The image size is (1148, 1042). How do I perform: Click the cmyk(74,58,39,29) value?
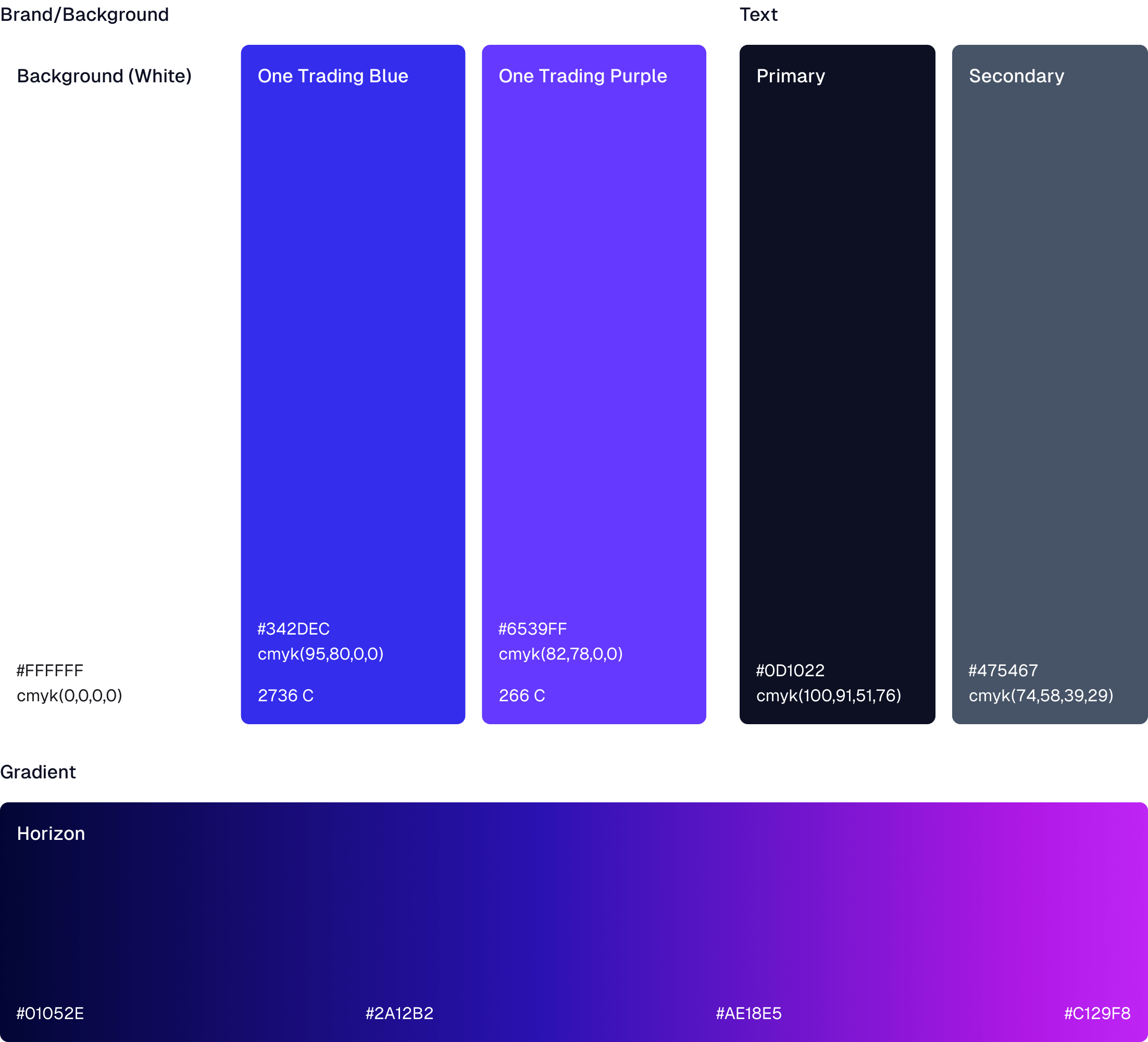pyautogui.click(x=1041, y=695)
